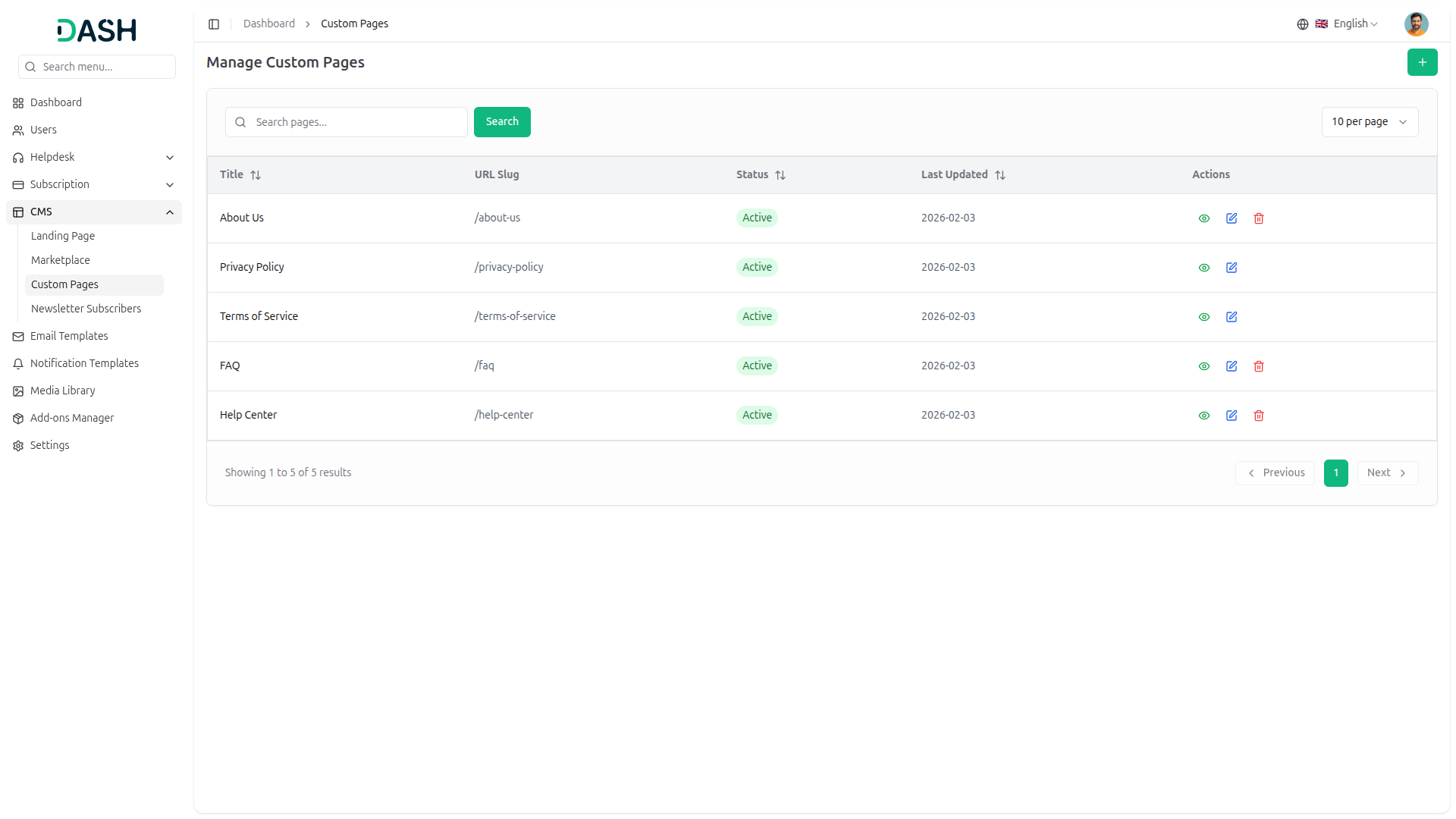
Task: View the Privacy Policy page eye icon
Action: click(x=1203, y=268)
